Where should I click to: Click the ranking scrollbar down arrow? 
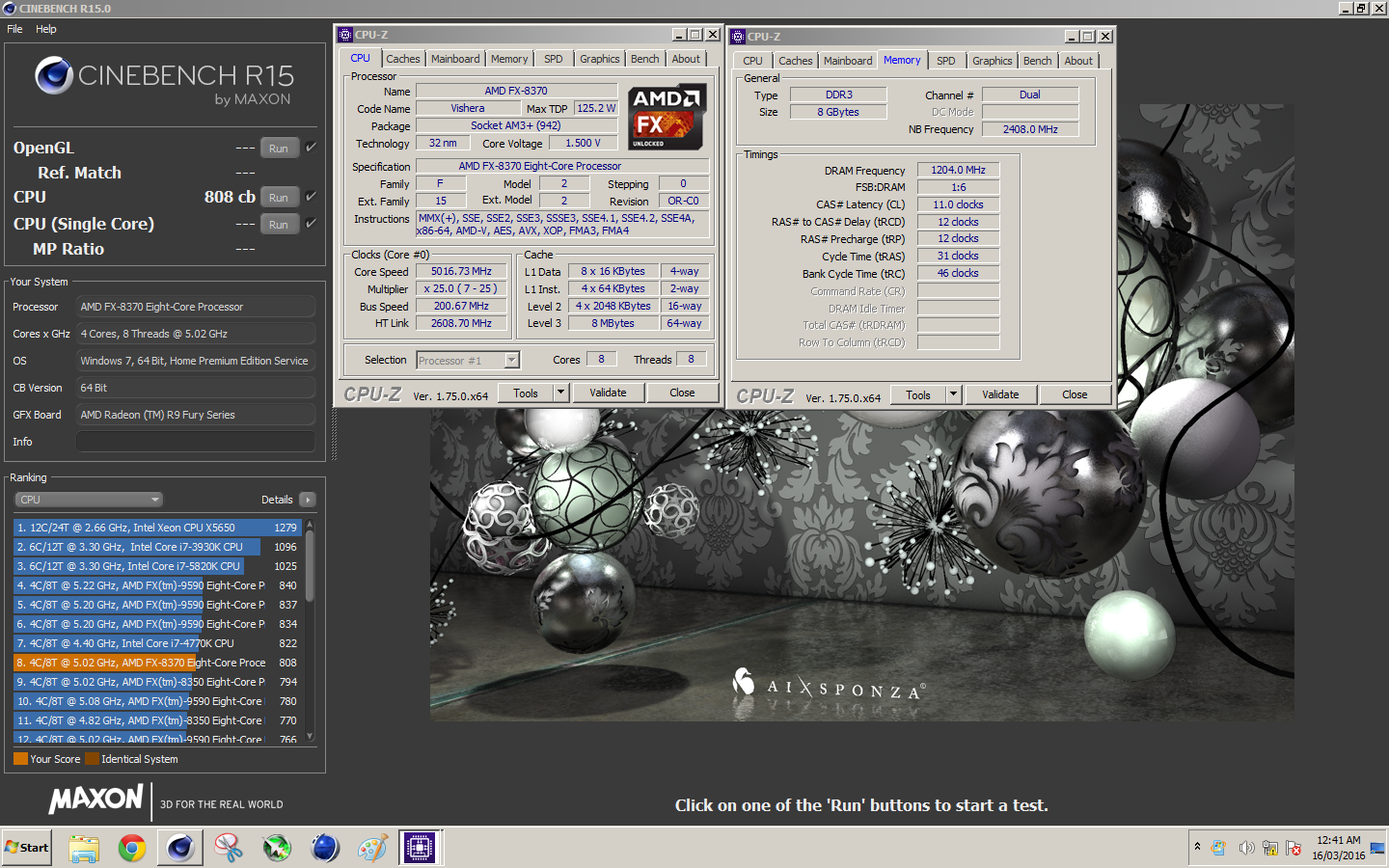(310, 736)
